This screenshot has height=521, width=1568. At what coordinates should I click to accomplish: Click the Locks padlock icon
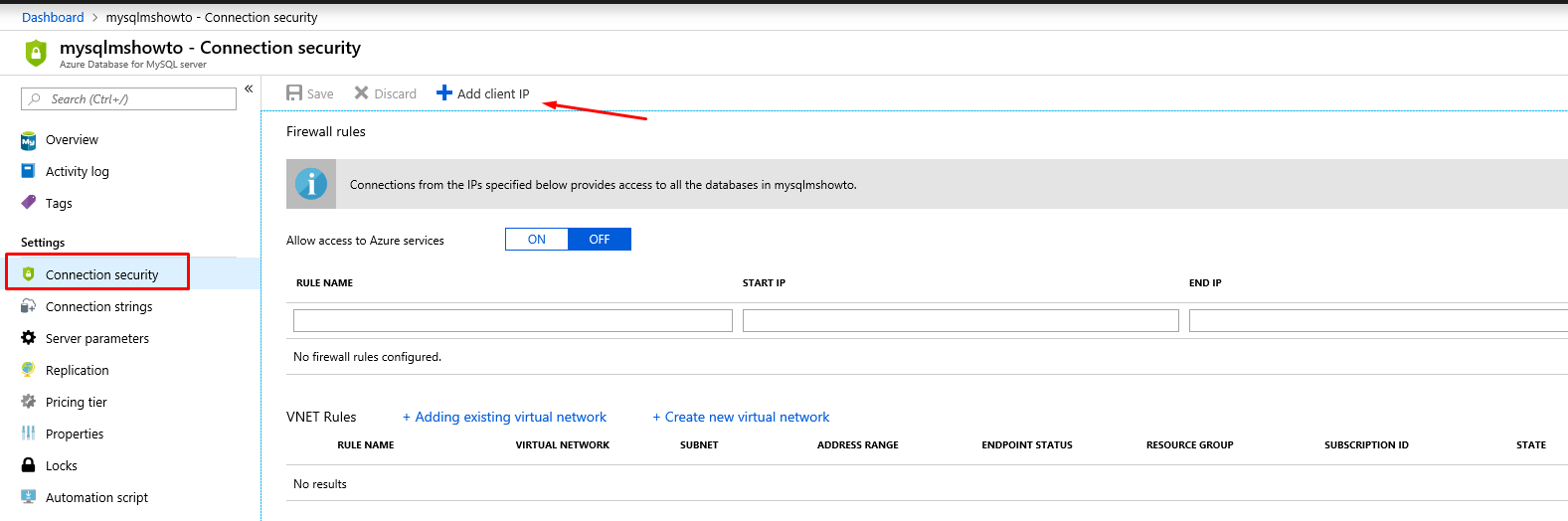click(x=28, y=465)
